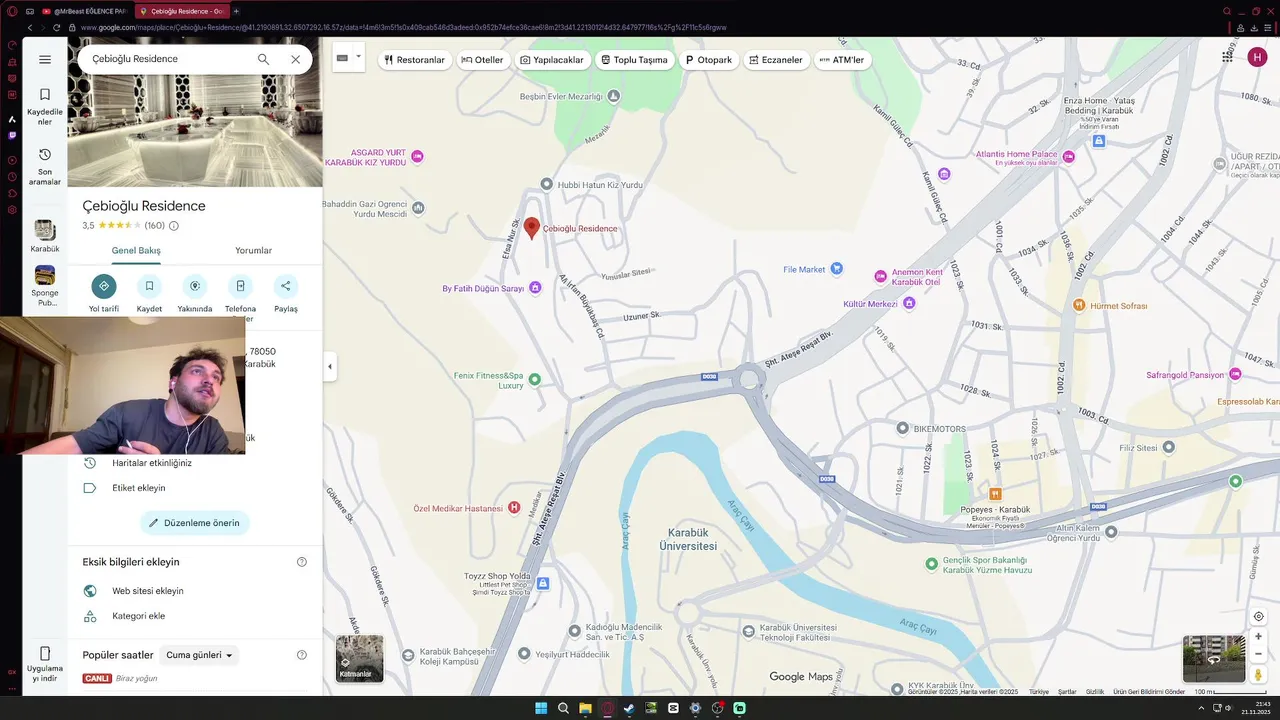The height and width of the screenshot is (720, 1280).
Task: Click the By Fatih Düğün Sarayı marker
Action: pos(535,288)
